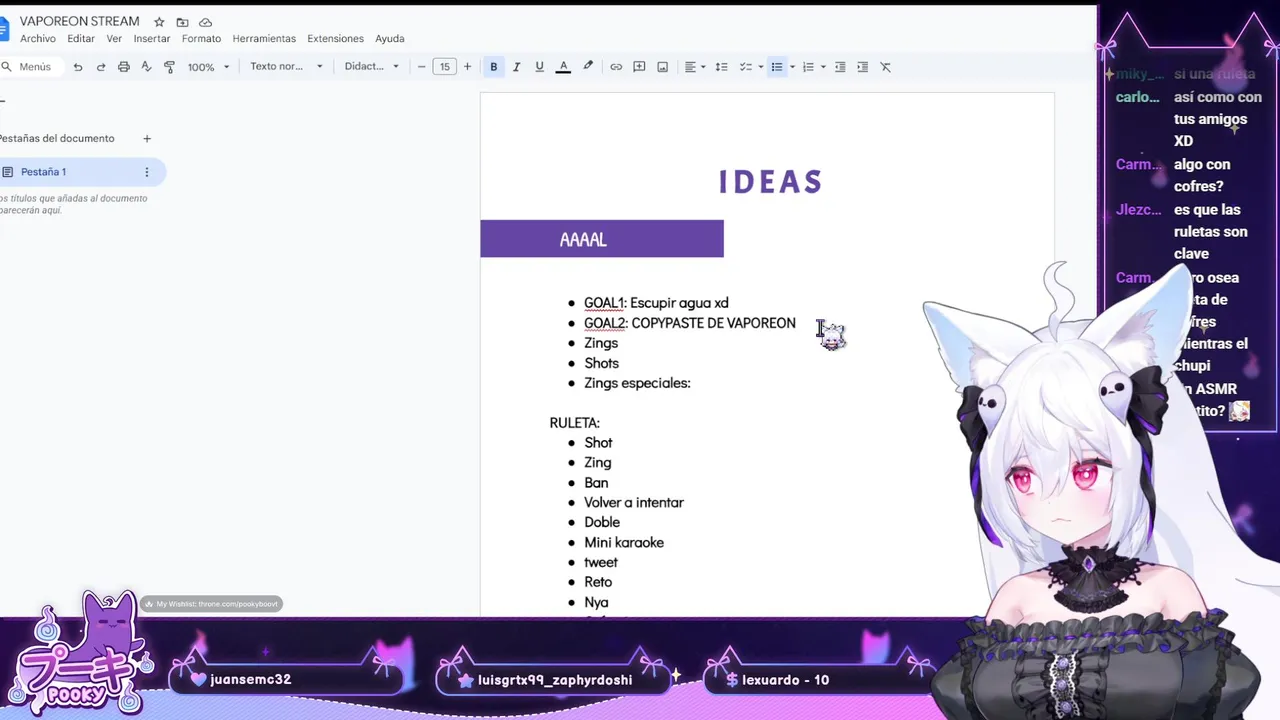Open the Extensiones menu
Screen dimensions: 1280x720
(335, 39)
